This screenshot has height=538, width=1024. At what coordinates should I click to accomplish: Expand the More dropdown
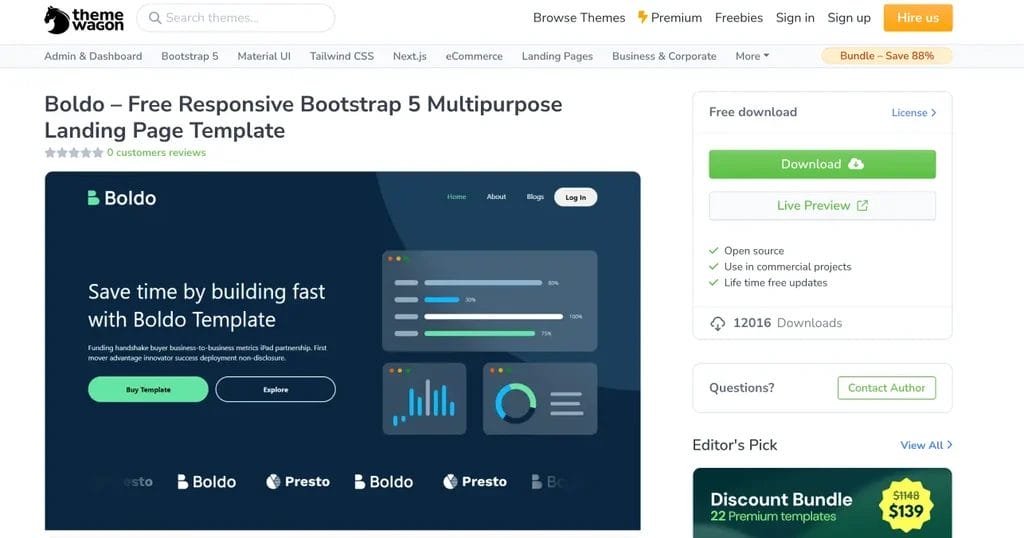pos(752,56)
